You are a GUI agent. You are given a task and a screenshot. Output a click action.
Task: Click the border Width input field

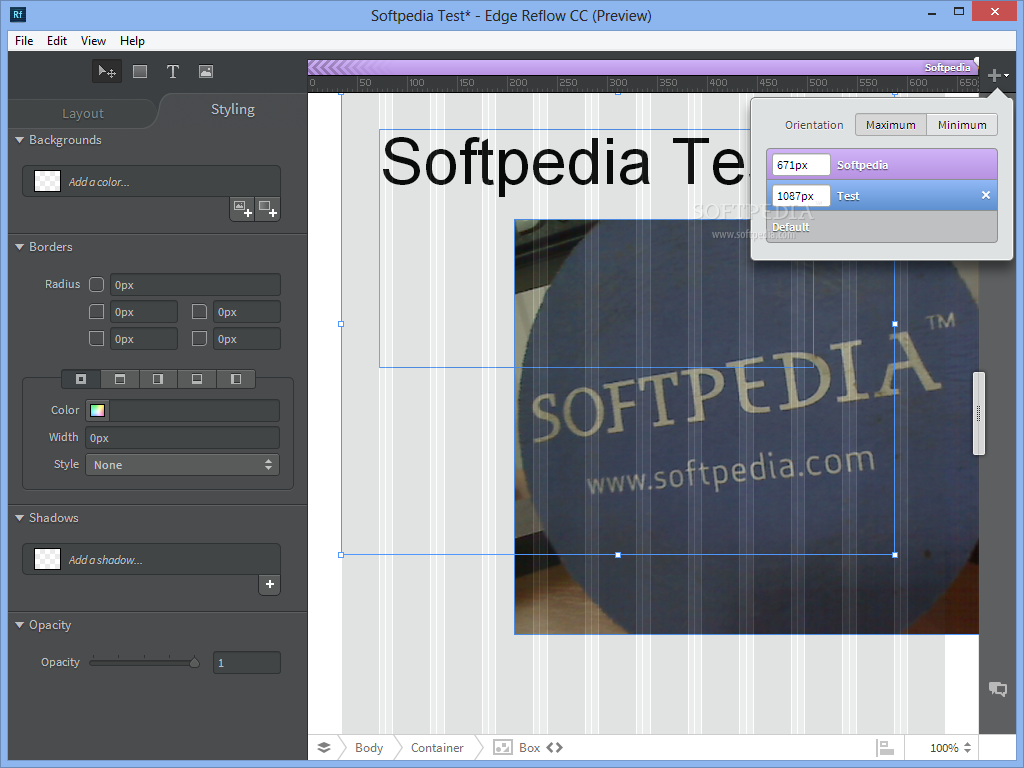[x=182, y=438]
